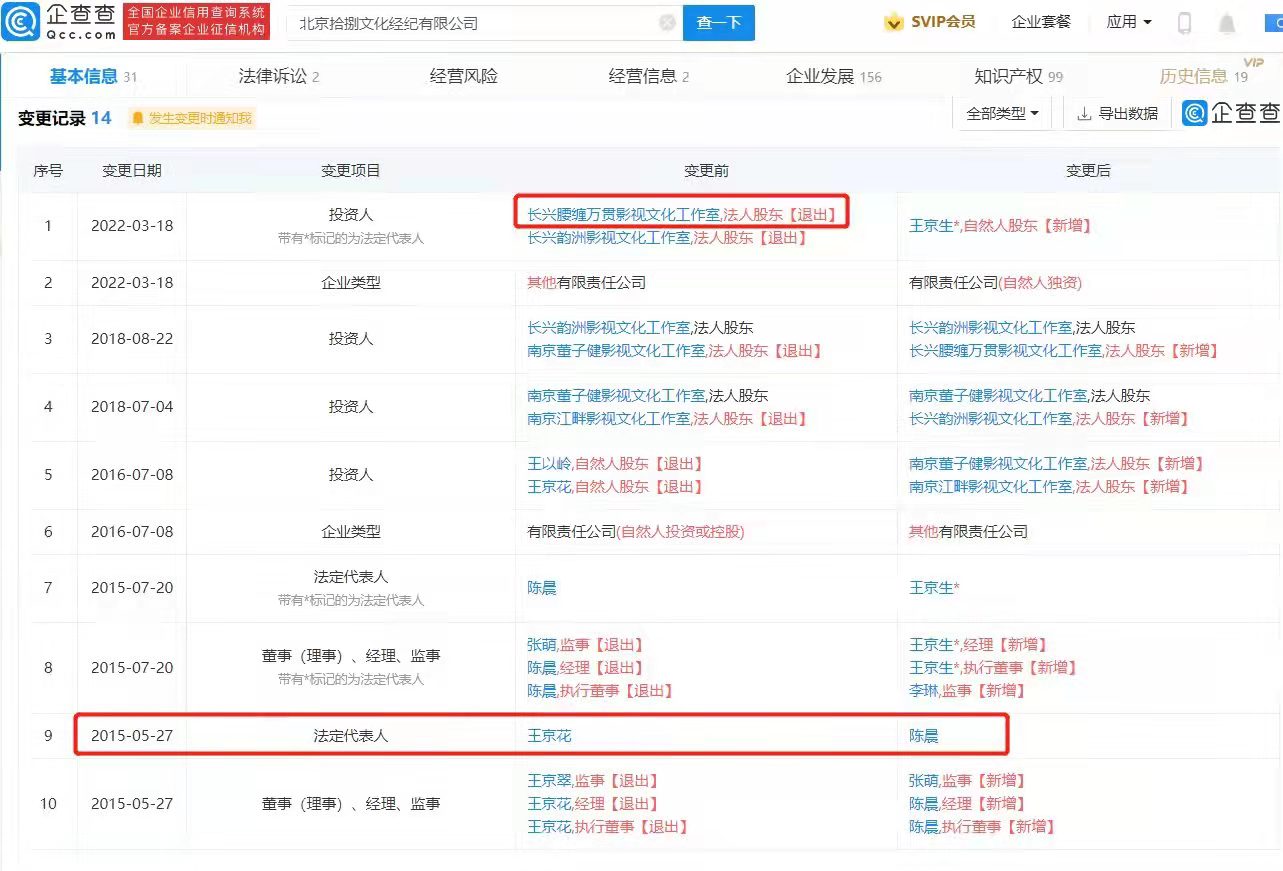Viewport: 1283px width, 871px height.
Task: Open 王京花 in row 9 变更前
Action: [x=549, y=736]
